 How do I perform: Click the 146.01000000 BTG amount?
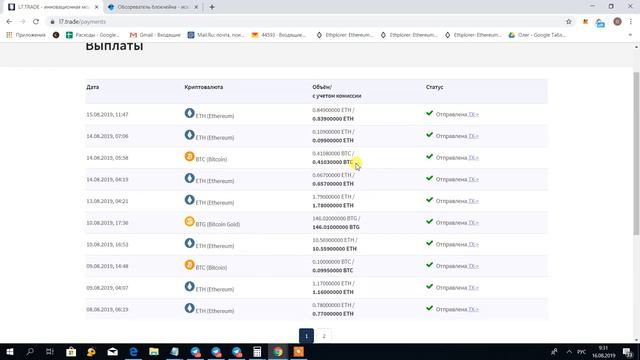pyautogui.click(x=336, y=227)
